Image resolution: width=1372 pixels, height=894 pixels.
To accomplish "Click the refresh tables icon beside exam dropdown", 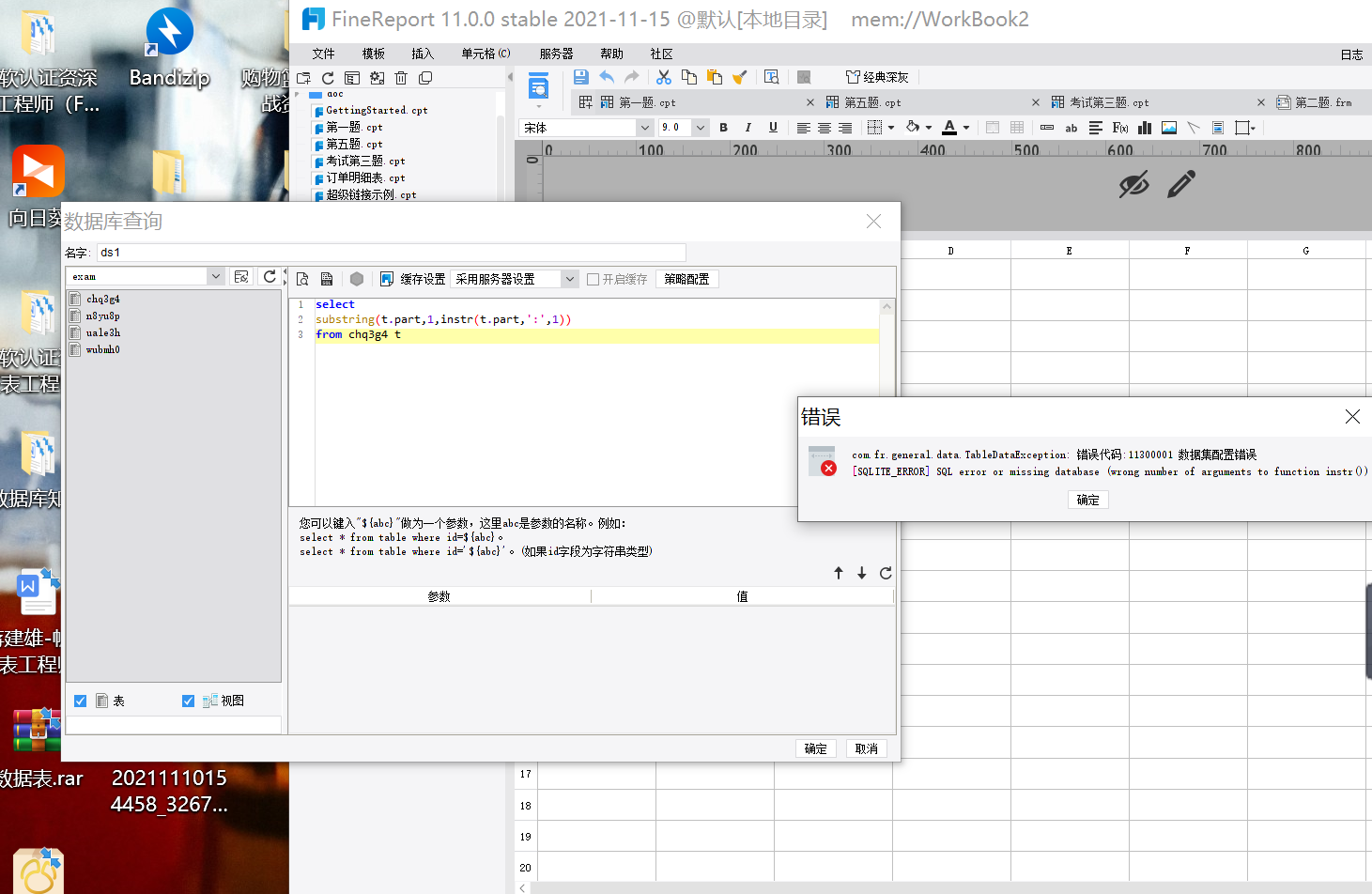I will (x=270, y=276).
